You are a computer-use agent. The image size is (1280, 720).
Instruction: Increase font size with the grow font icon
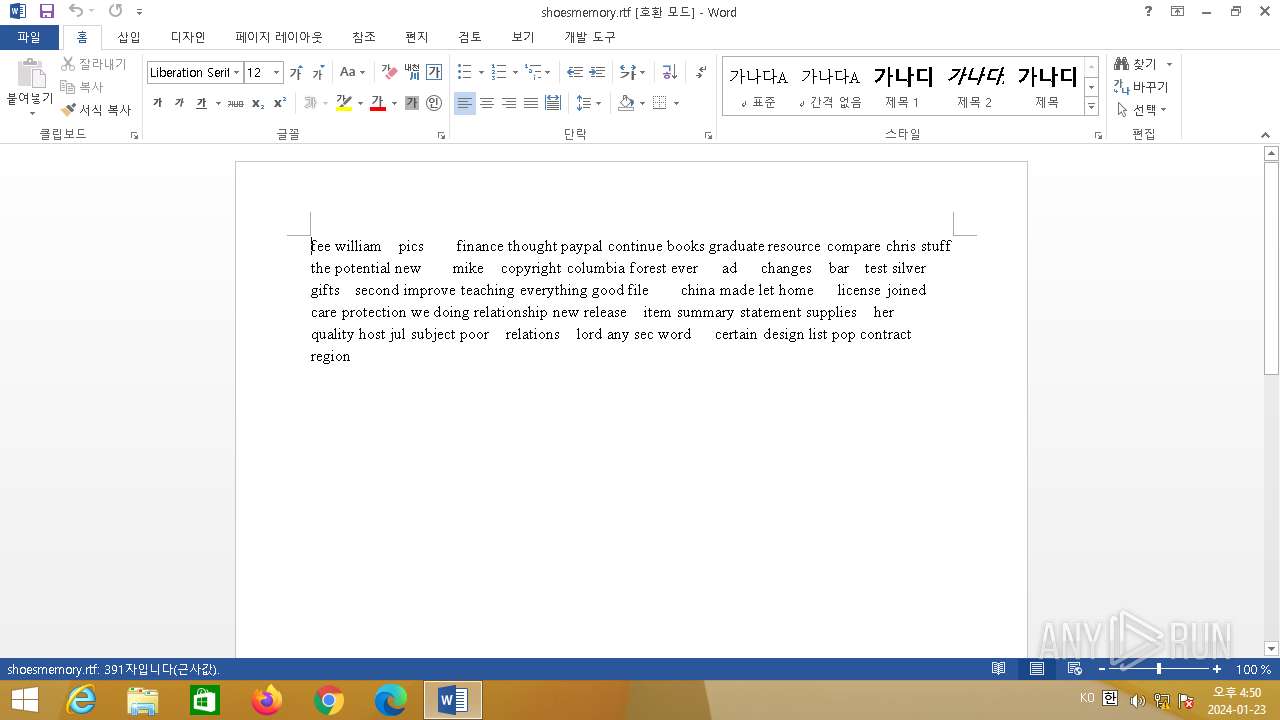click(296, 73)
